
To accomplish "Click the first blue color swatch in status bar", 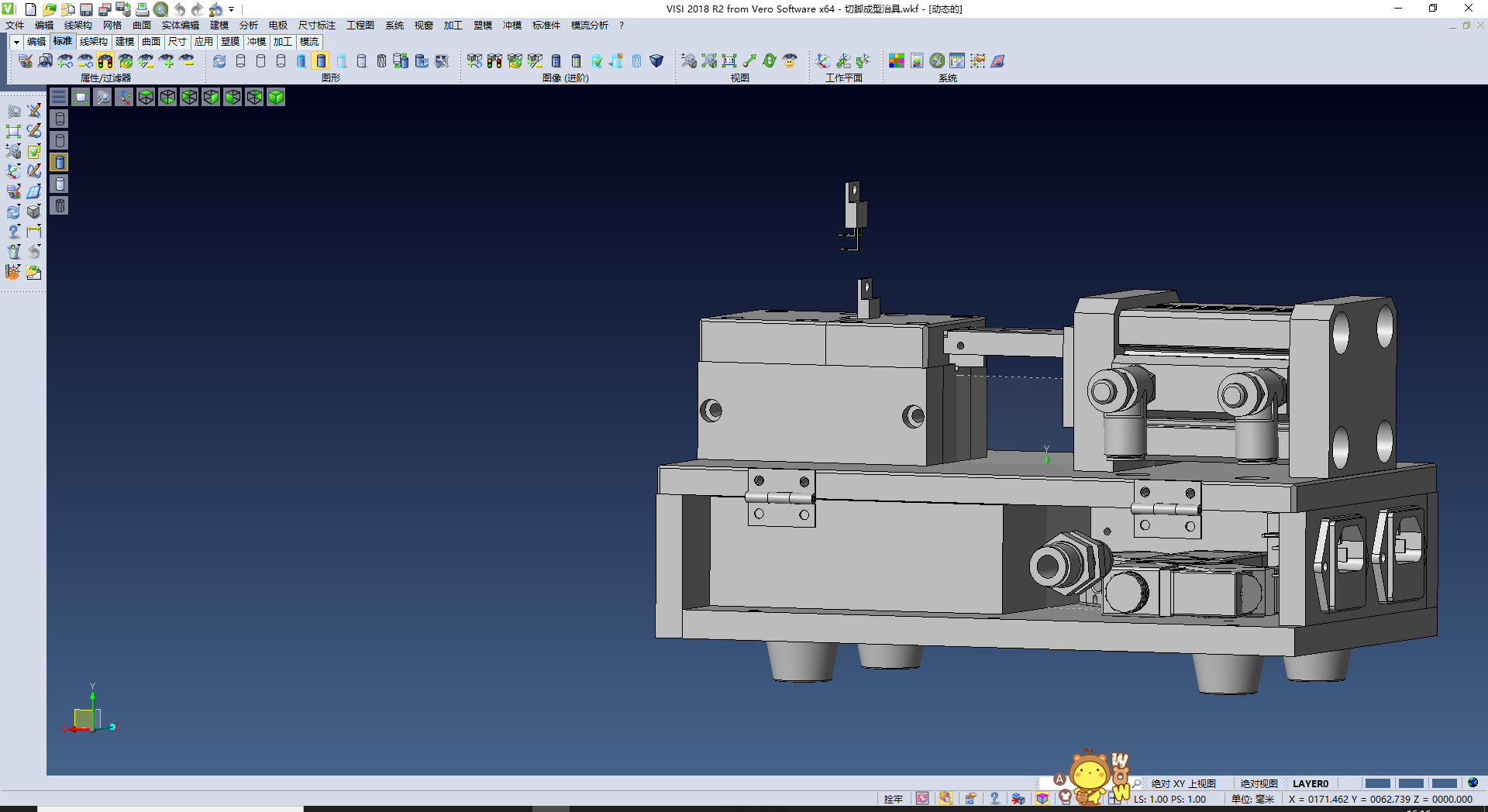I will (1377, 783).
